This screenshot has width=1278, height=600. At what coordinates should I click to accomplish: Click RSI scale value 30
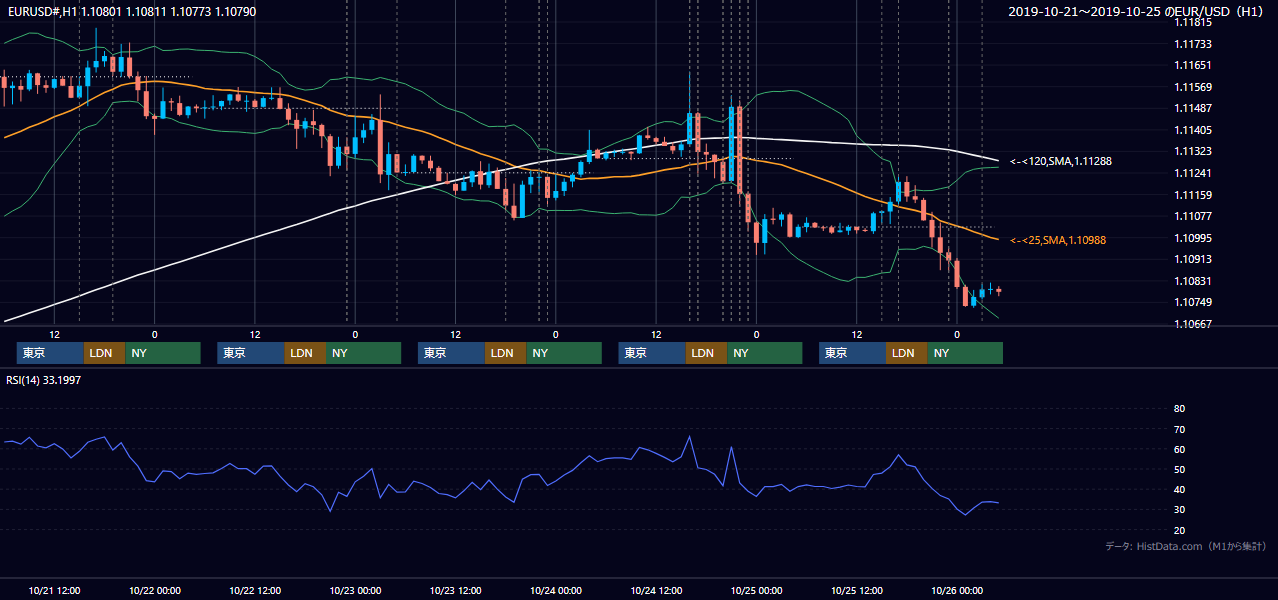click(1179, 510)
